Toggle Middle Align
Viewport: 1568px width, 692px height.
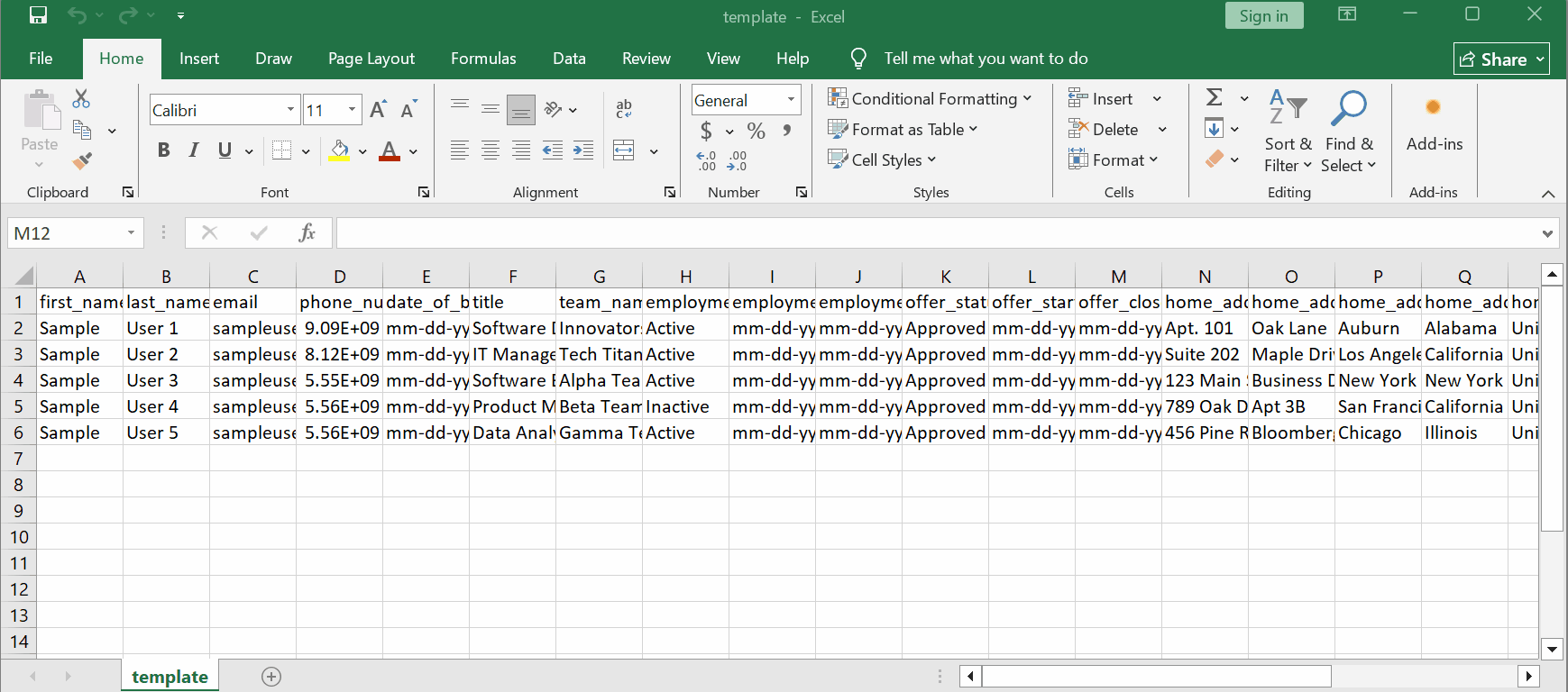pos(491,109)
